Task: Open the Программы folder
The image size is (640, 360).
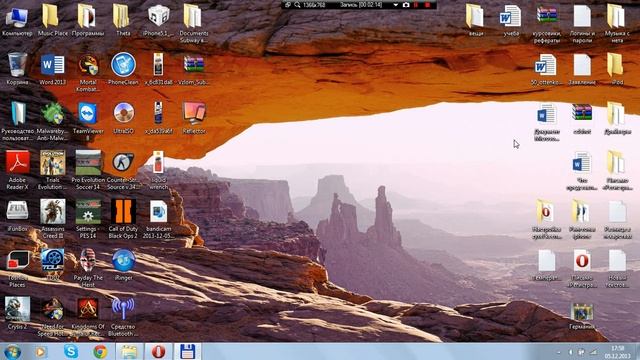Action: [x=88, y=20]
